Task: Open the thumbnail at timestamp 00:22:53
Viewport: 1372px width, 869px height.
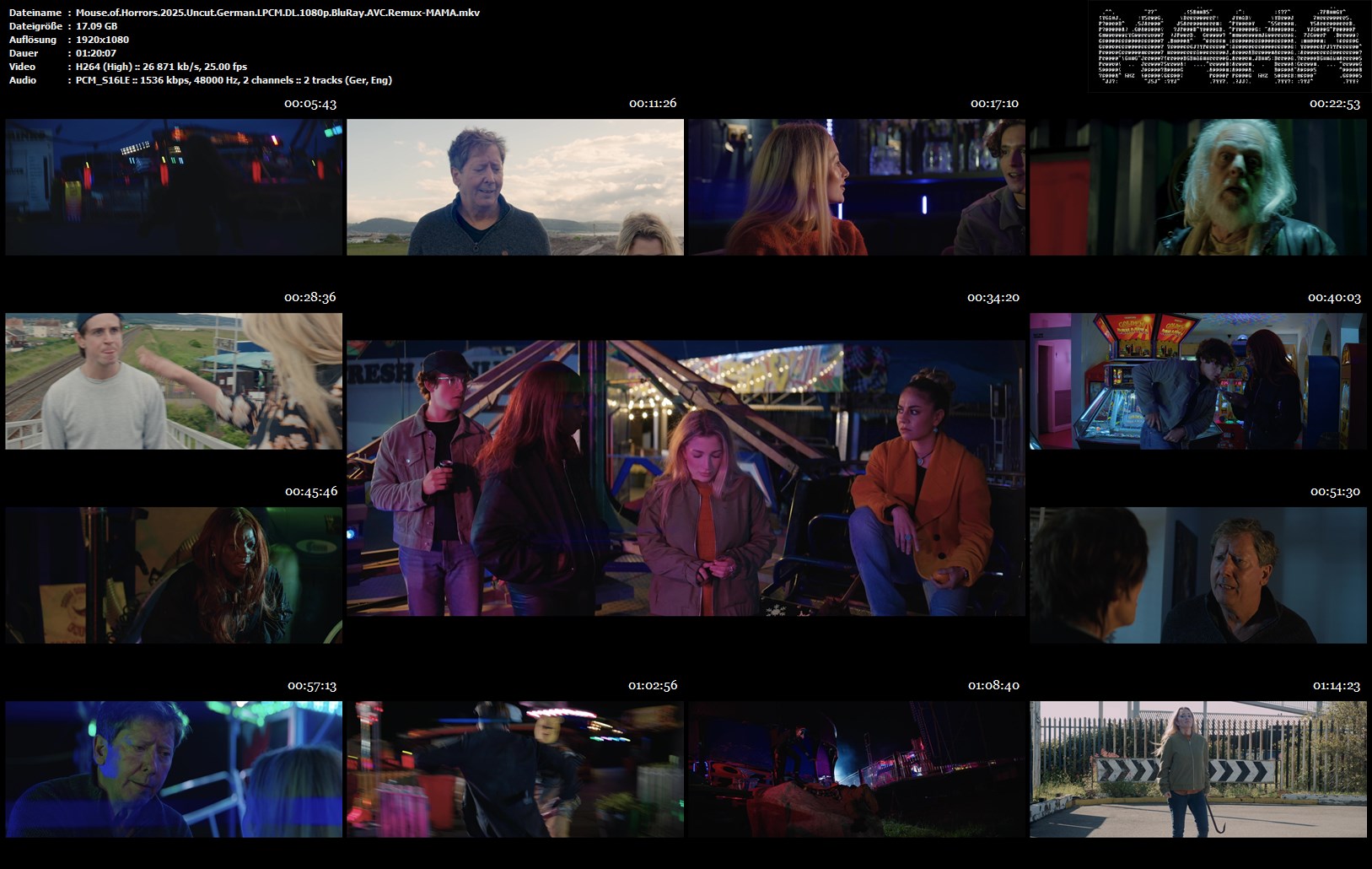Action: [1198, 187]
